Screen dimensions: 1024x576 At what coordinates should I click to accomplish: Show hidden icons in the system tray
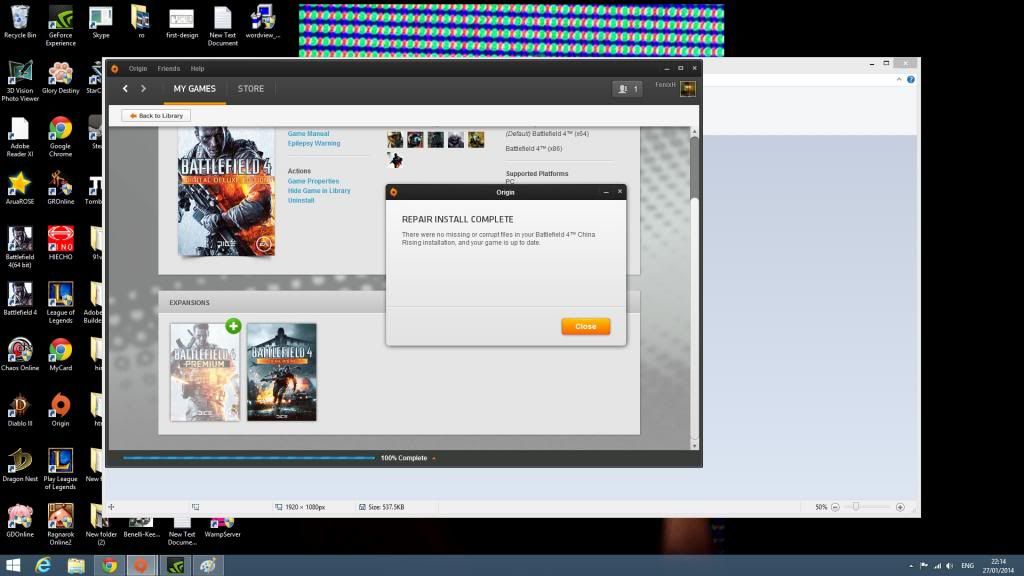(x=911, y=566)
